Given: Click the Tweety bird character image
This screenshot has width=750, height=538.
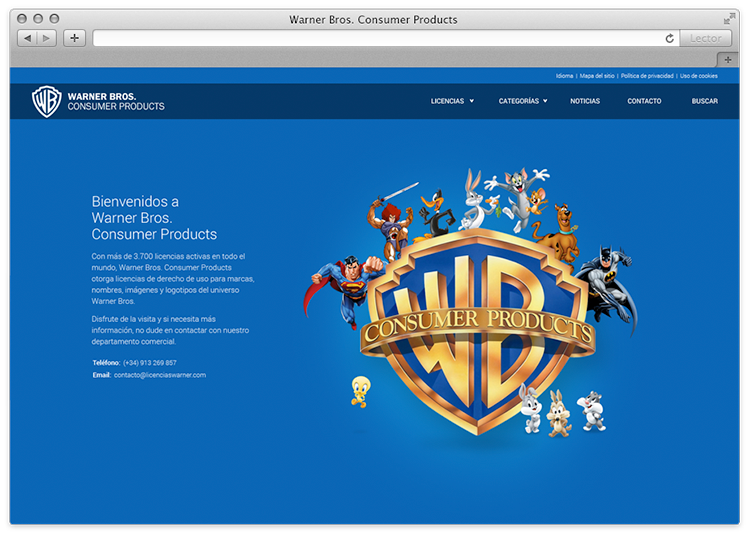Looking at the screenshot, I should tap(360, 392).
